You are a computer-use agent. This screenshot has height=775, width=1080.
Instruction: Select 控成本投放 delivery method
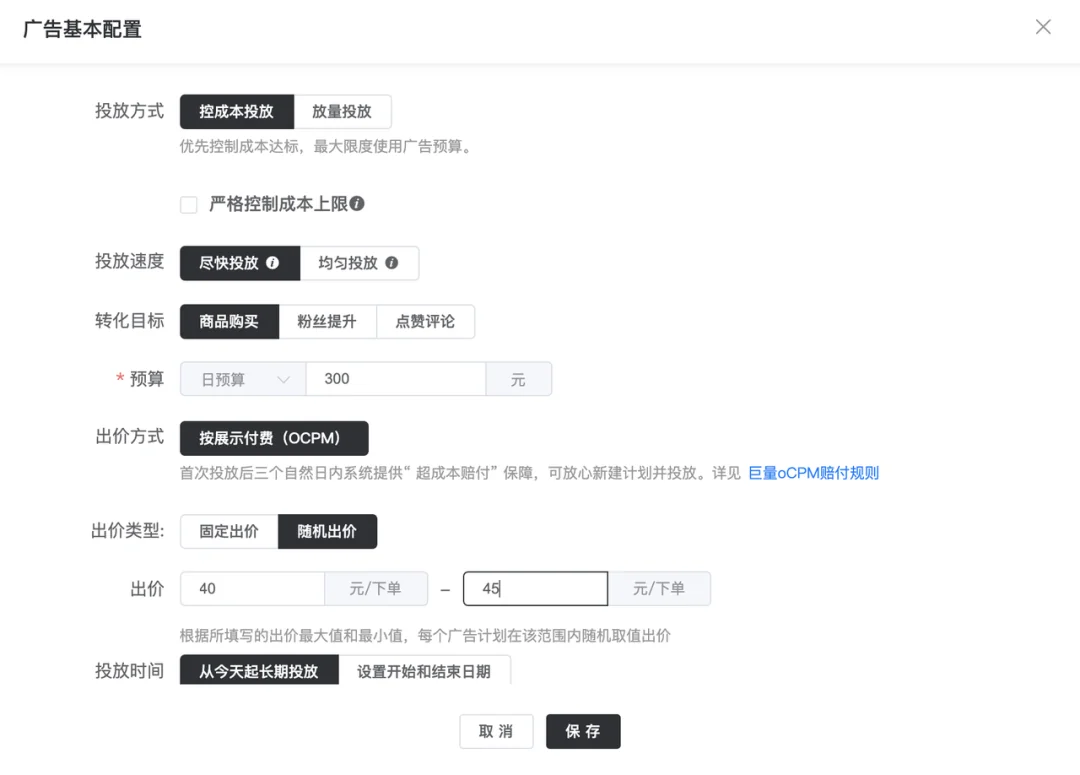237,112
